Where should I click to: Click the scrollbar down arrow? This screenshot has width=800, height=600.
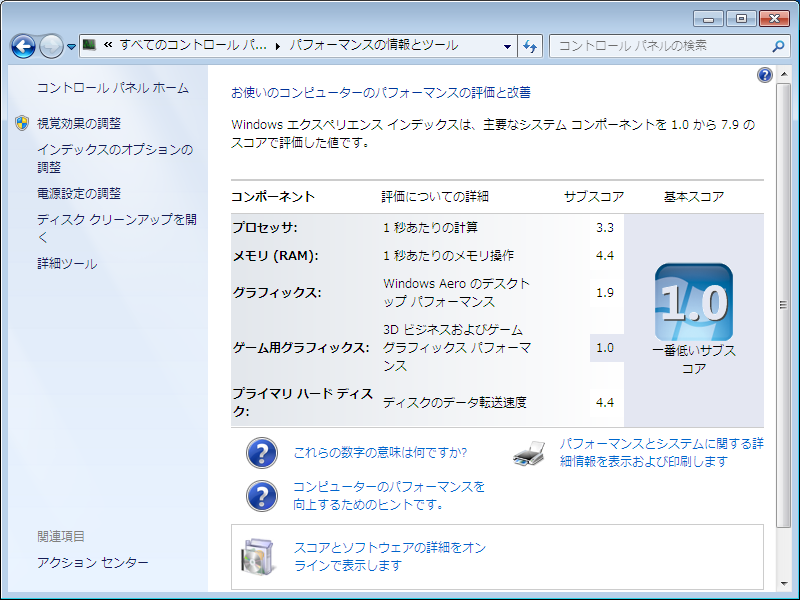tap(783, 584)
